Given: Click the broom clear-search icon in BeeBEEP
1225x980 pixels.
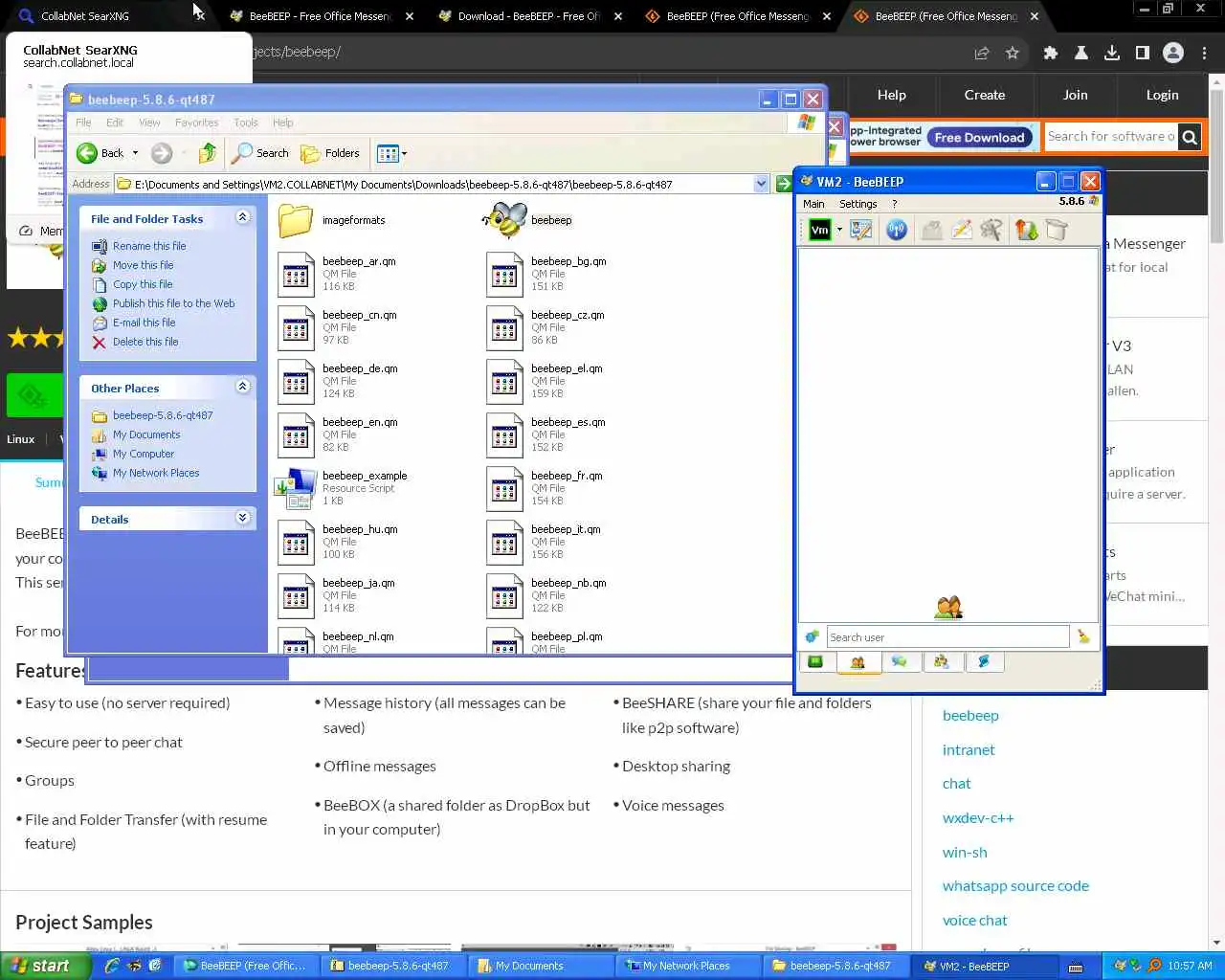Looking at the screenshot, I should tap(1083, 636).
